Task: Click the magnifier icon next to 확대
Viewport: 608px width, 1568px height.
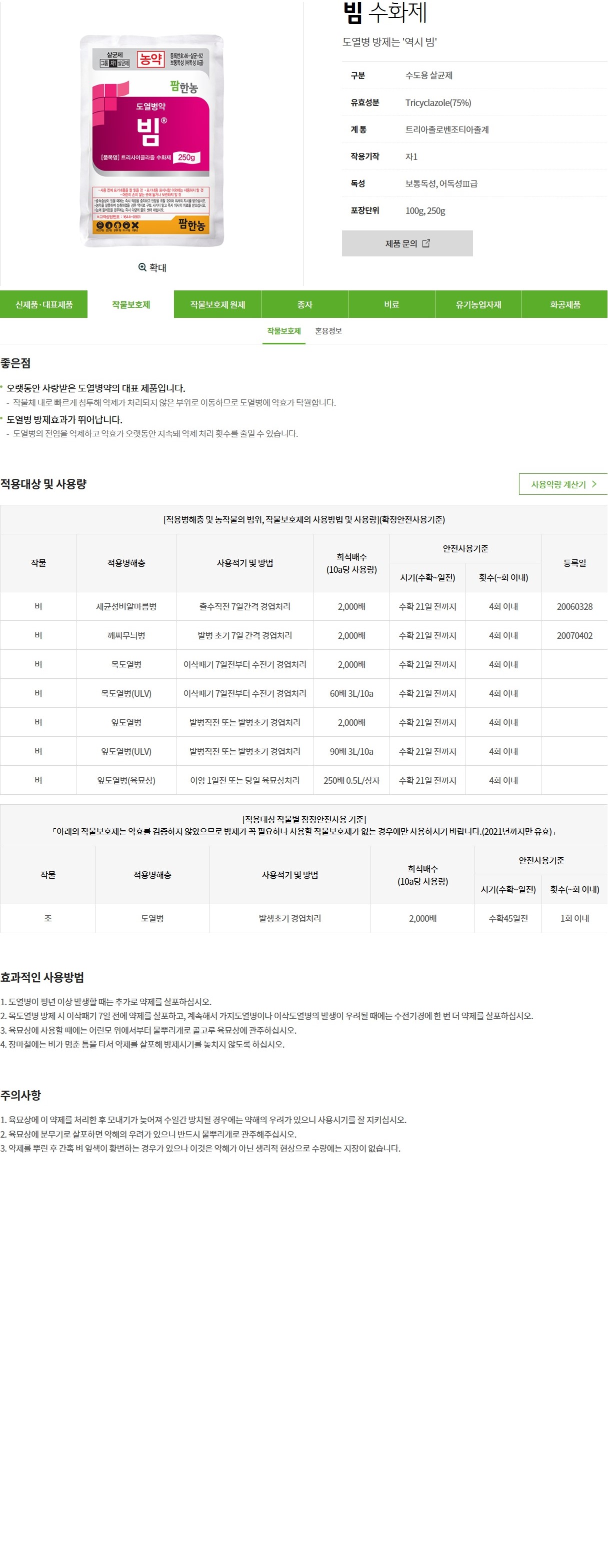Action: point(142,267)
